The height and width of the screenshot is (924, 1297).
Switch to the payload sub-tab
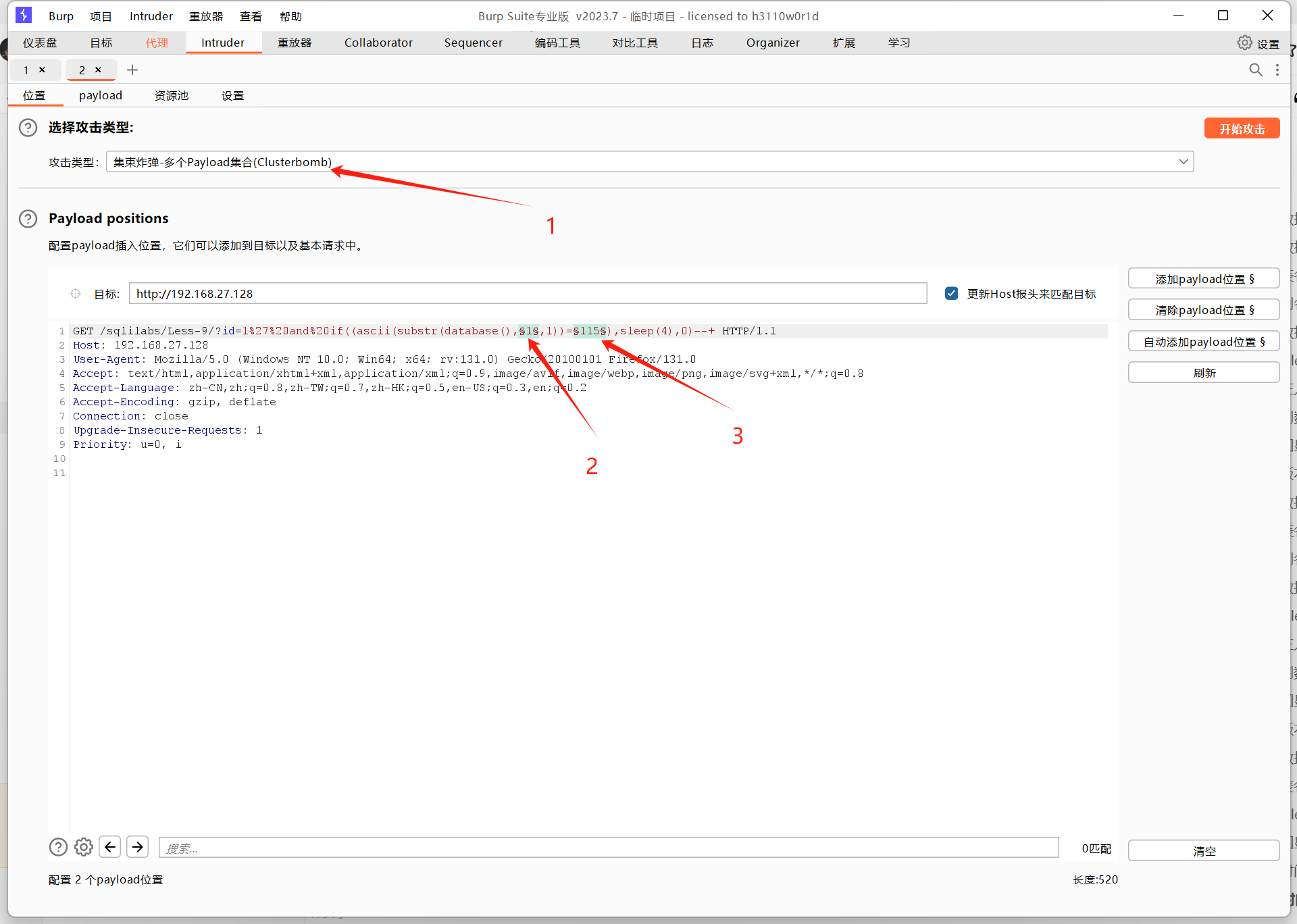tap(101, 95)
